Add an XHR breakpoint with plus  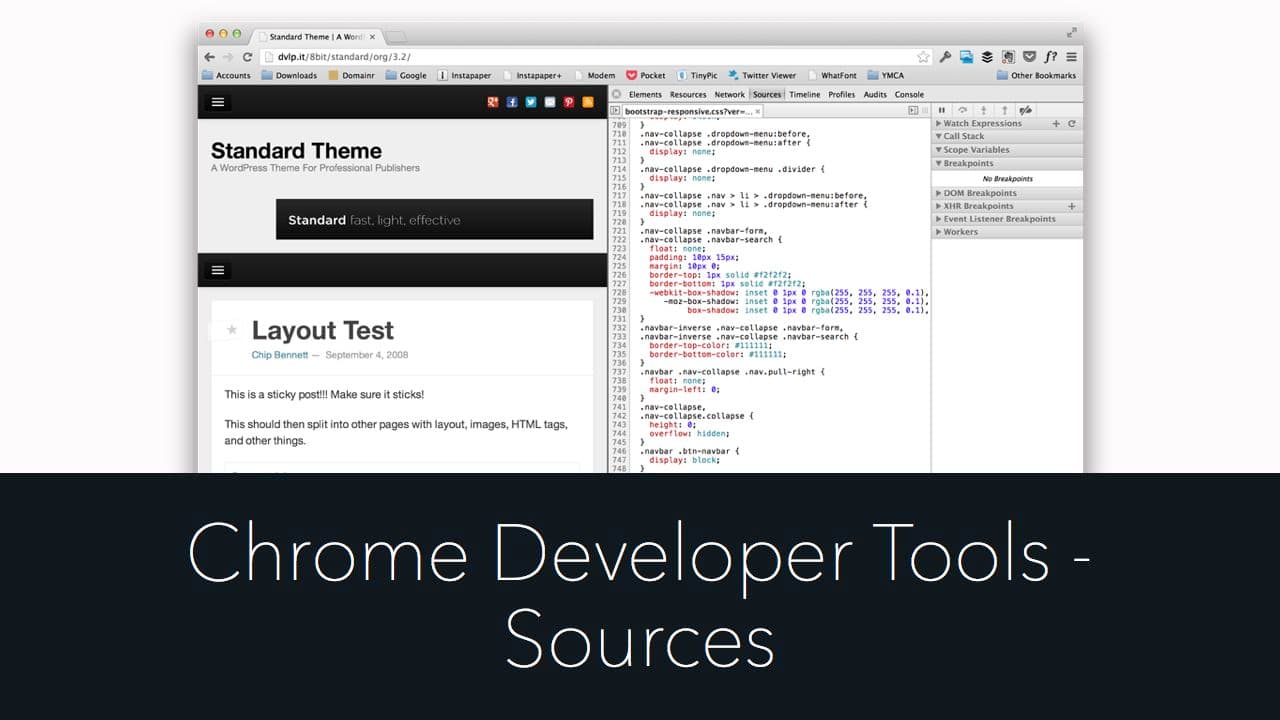tap(1072, 206)
